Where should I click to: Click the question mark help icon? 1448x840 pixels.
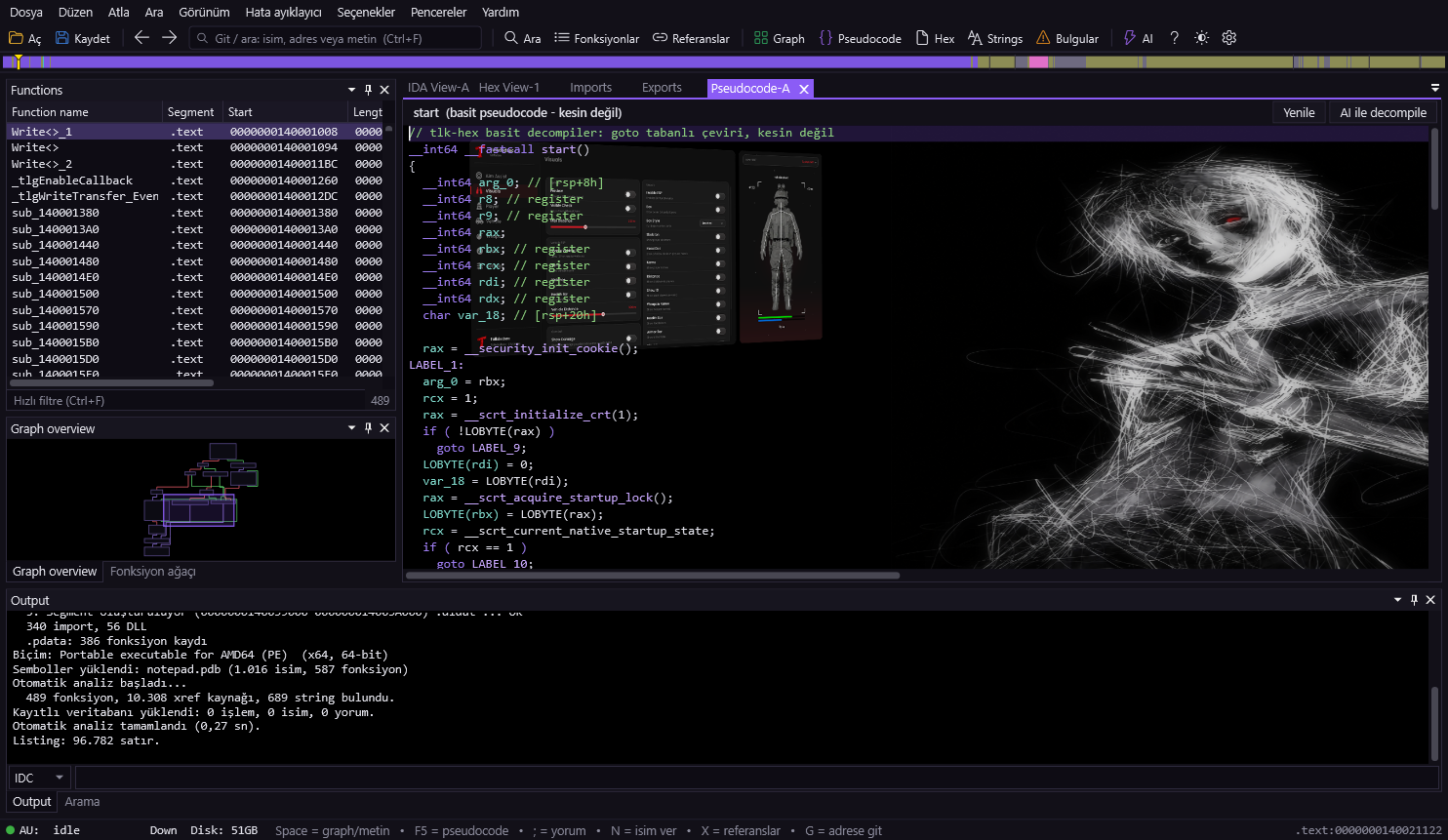[1175, 38]
